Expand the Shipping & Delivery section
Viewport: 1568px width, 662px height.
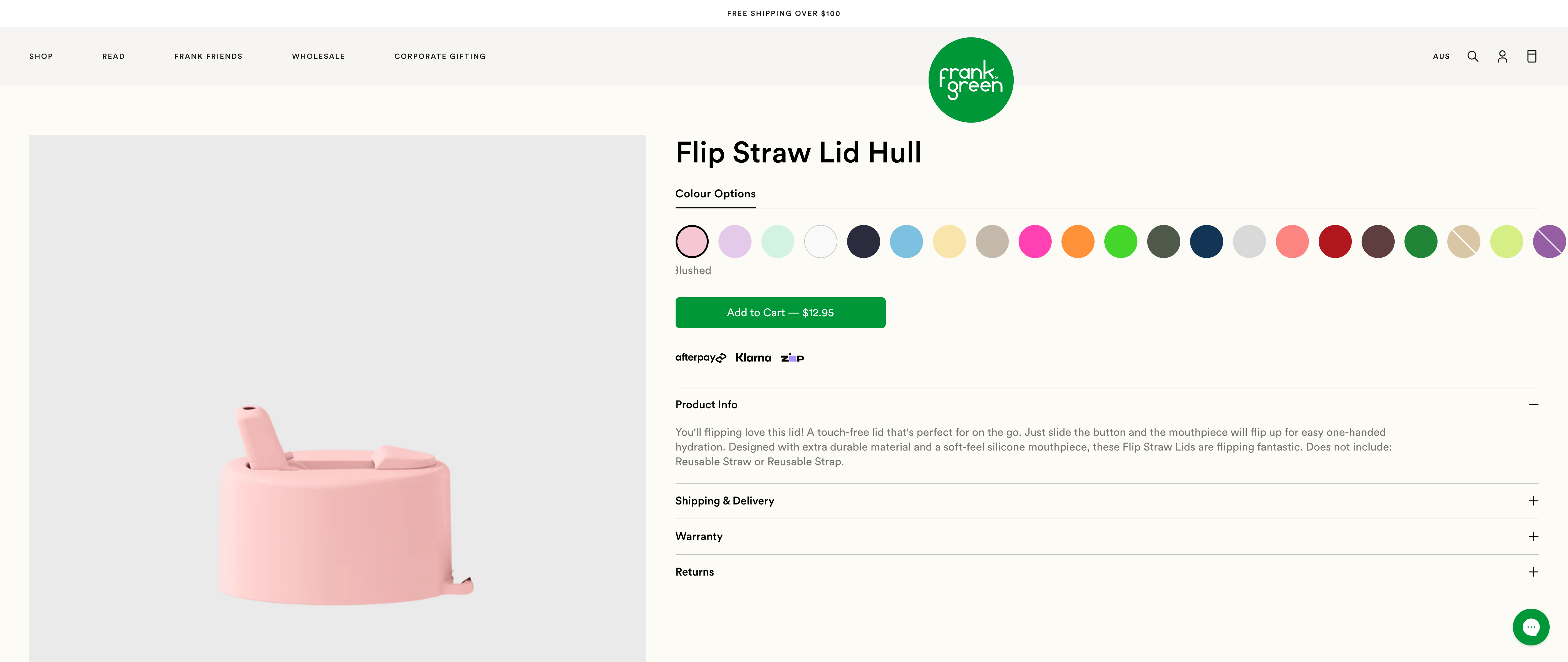pos(724,500)
